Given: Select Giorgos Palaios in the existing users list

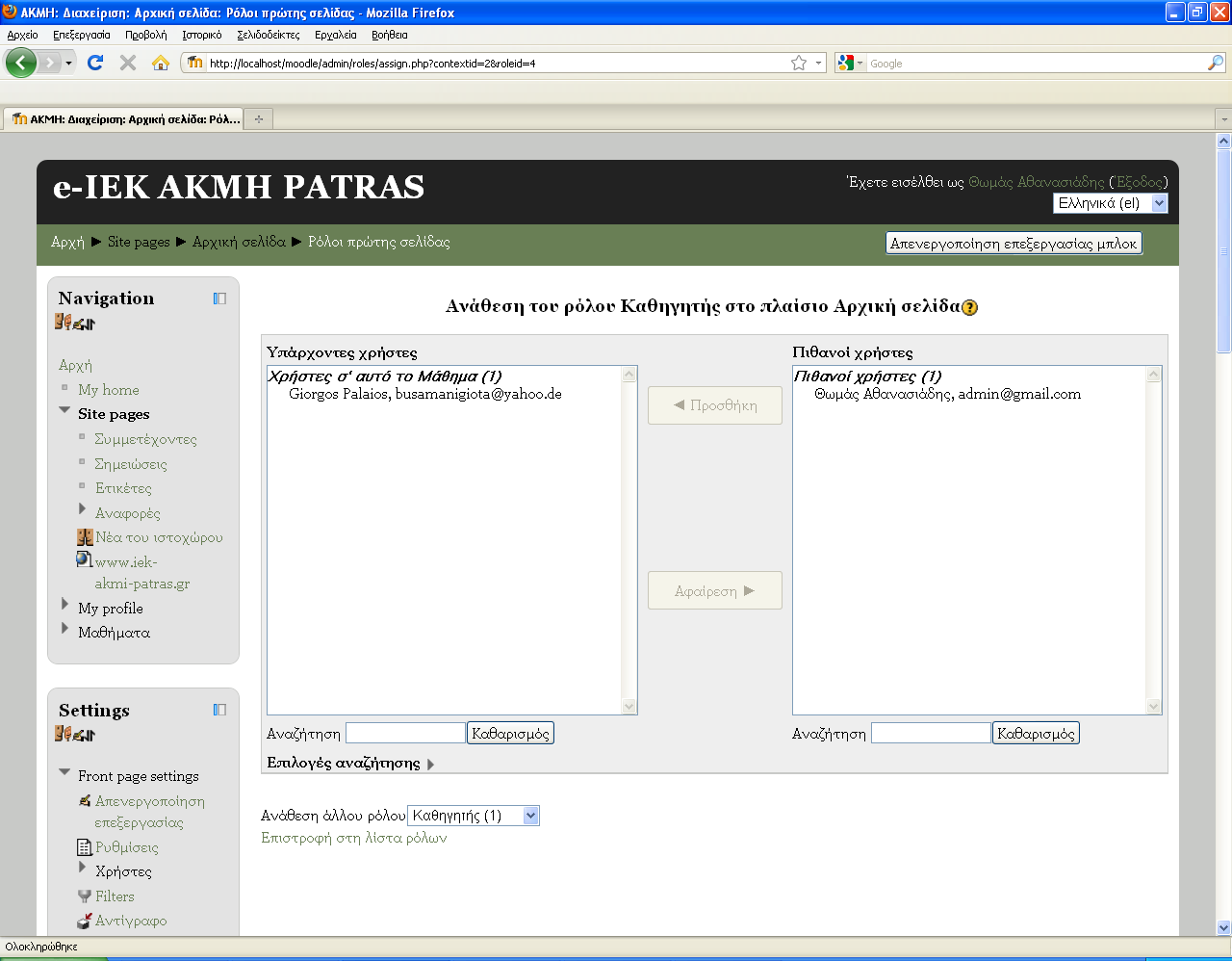Looking at the screenshot, I should pyautogui.click(x=425, y=394).
